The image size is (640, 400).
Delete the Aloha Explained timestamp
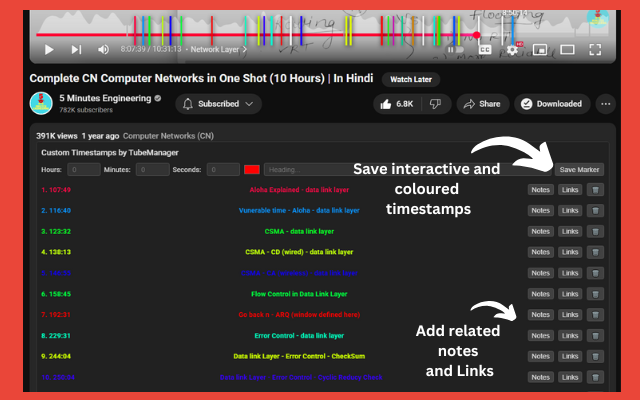point(595,190)
